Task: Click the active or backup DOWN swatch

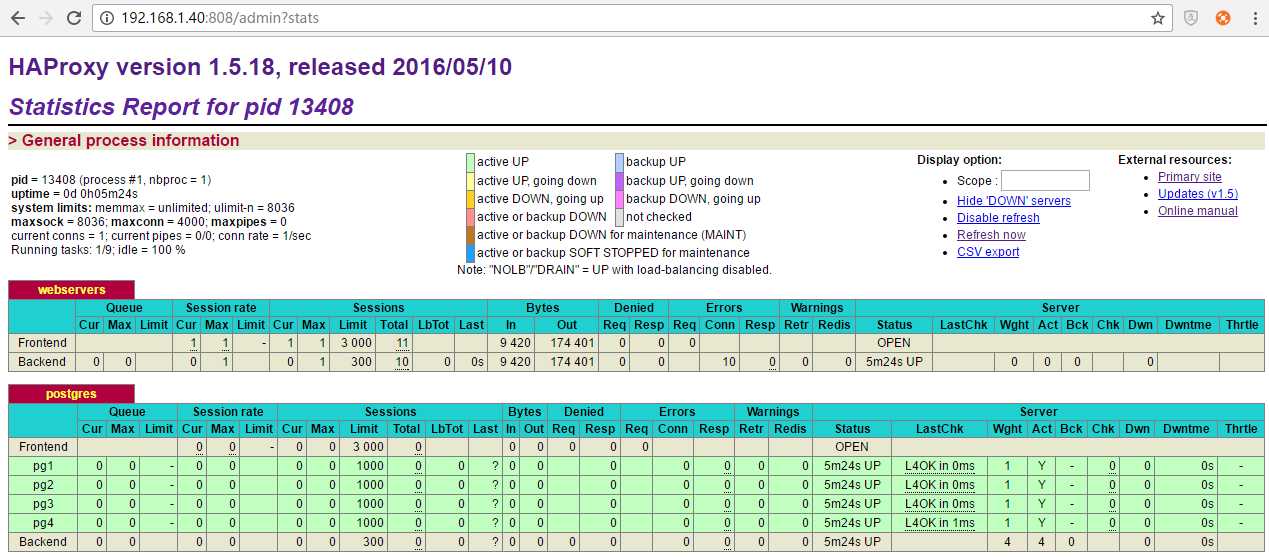Action: [470, 216]
